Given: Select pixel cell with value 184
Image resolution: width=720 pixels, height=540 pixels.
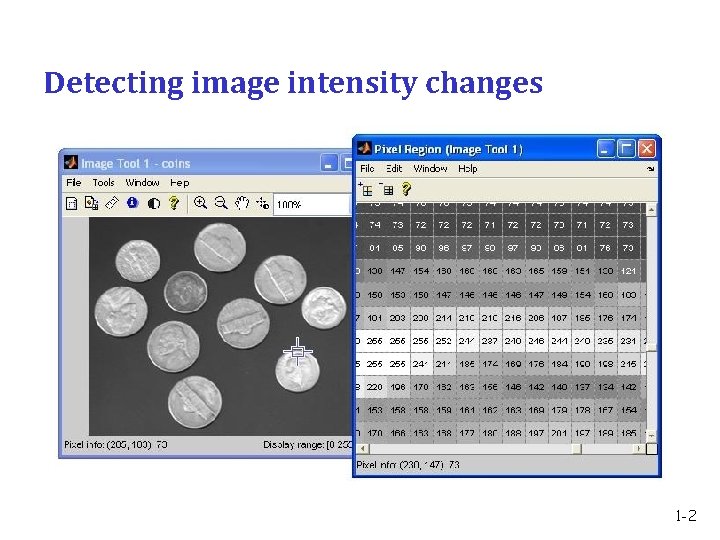Looking at the screenshot, I should (559, 364).
